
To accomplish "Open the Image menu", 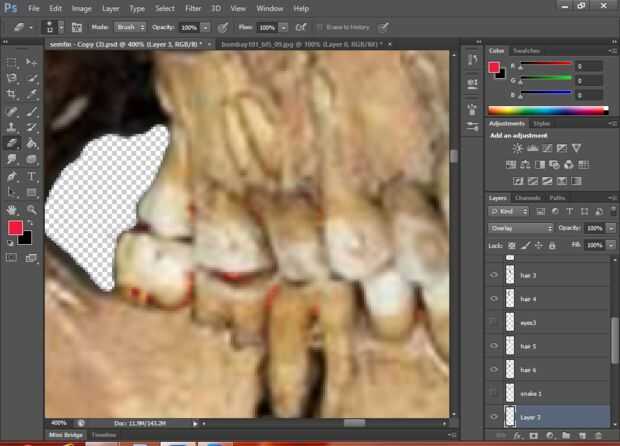I will pyautogui.click(x=81, y=8).
